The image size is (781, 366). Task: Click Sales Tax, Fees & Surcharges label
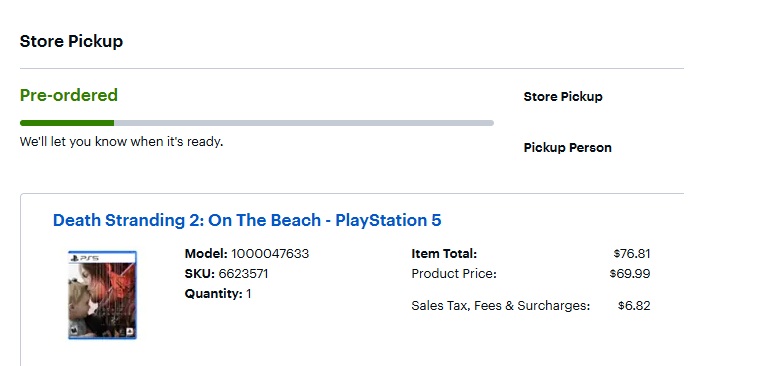pos(501,306)
